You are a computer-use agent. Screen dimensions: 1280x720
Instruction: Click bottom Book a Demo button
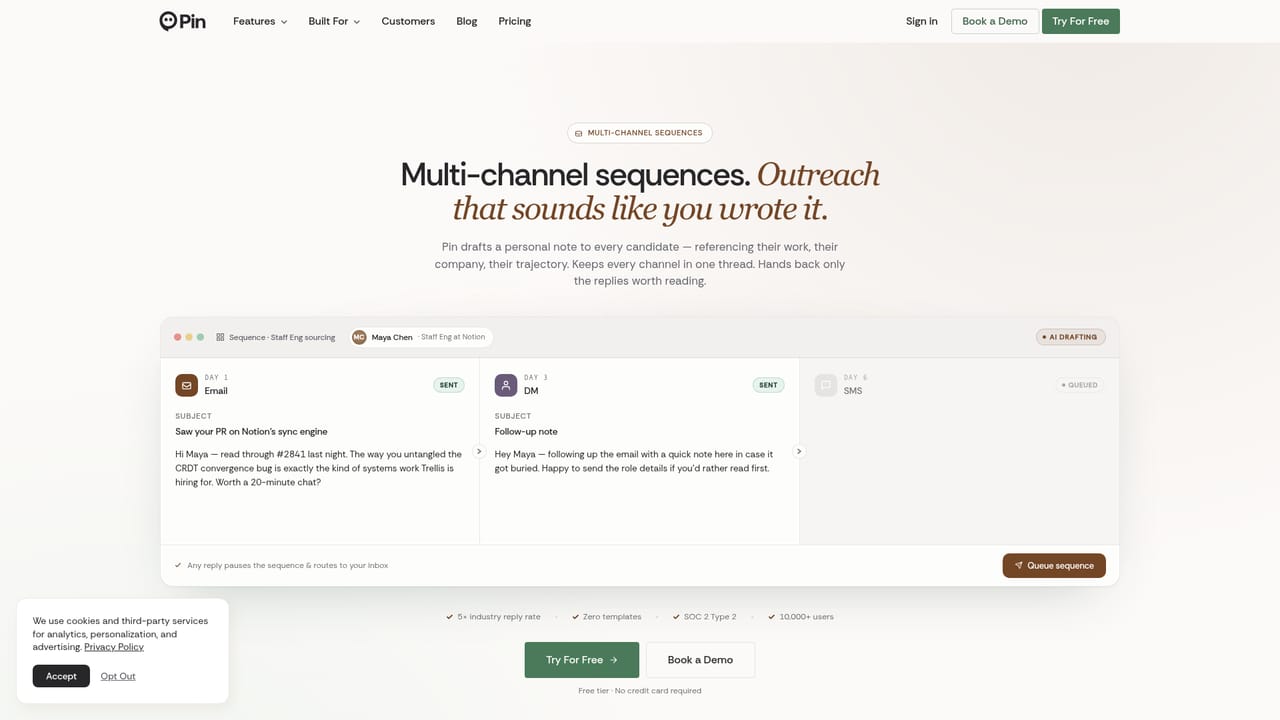pos(700,660)
